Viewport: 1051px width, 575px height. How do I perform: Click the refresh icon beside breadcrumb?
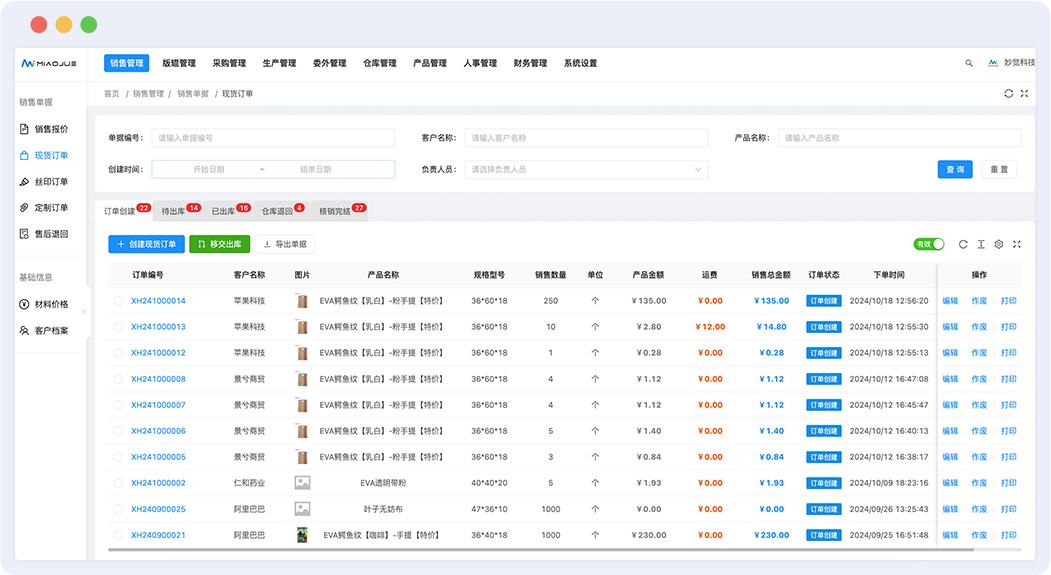pos(1008,94)
